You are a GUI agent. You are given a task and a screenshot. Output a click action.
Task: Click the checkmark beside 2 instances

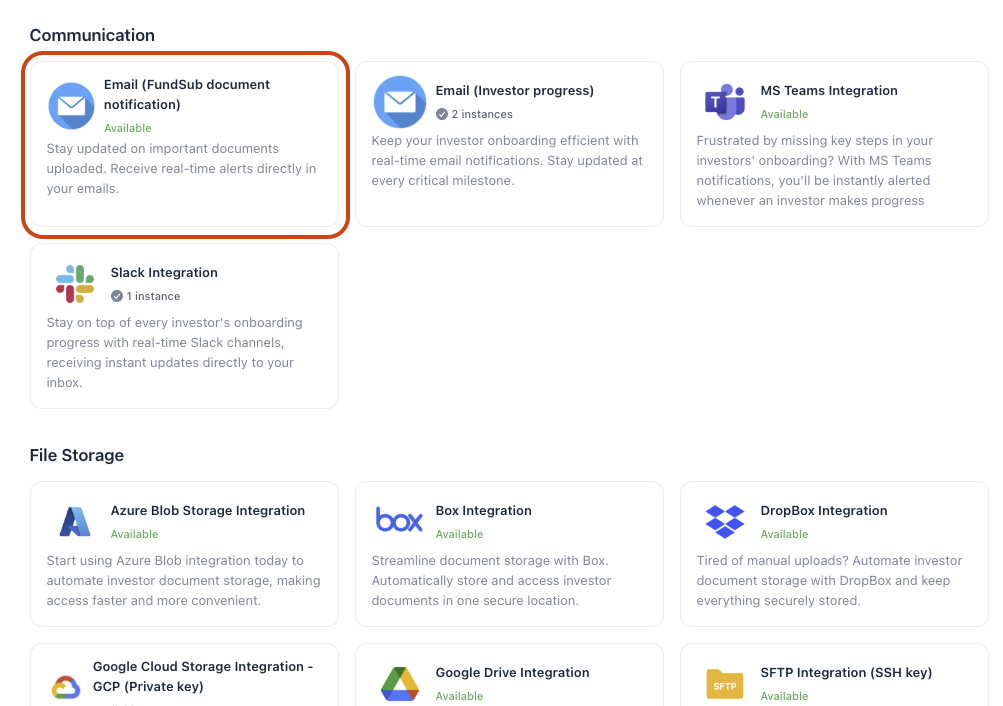click(442, 114)
